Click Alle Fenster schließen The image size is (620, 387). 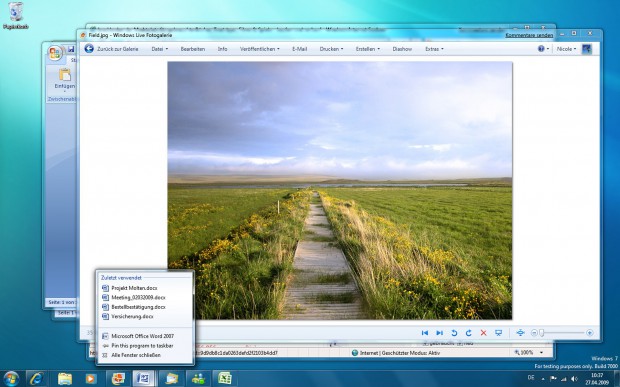(x=145, y=355)
